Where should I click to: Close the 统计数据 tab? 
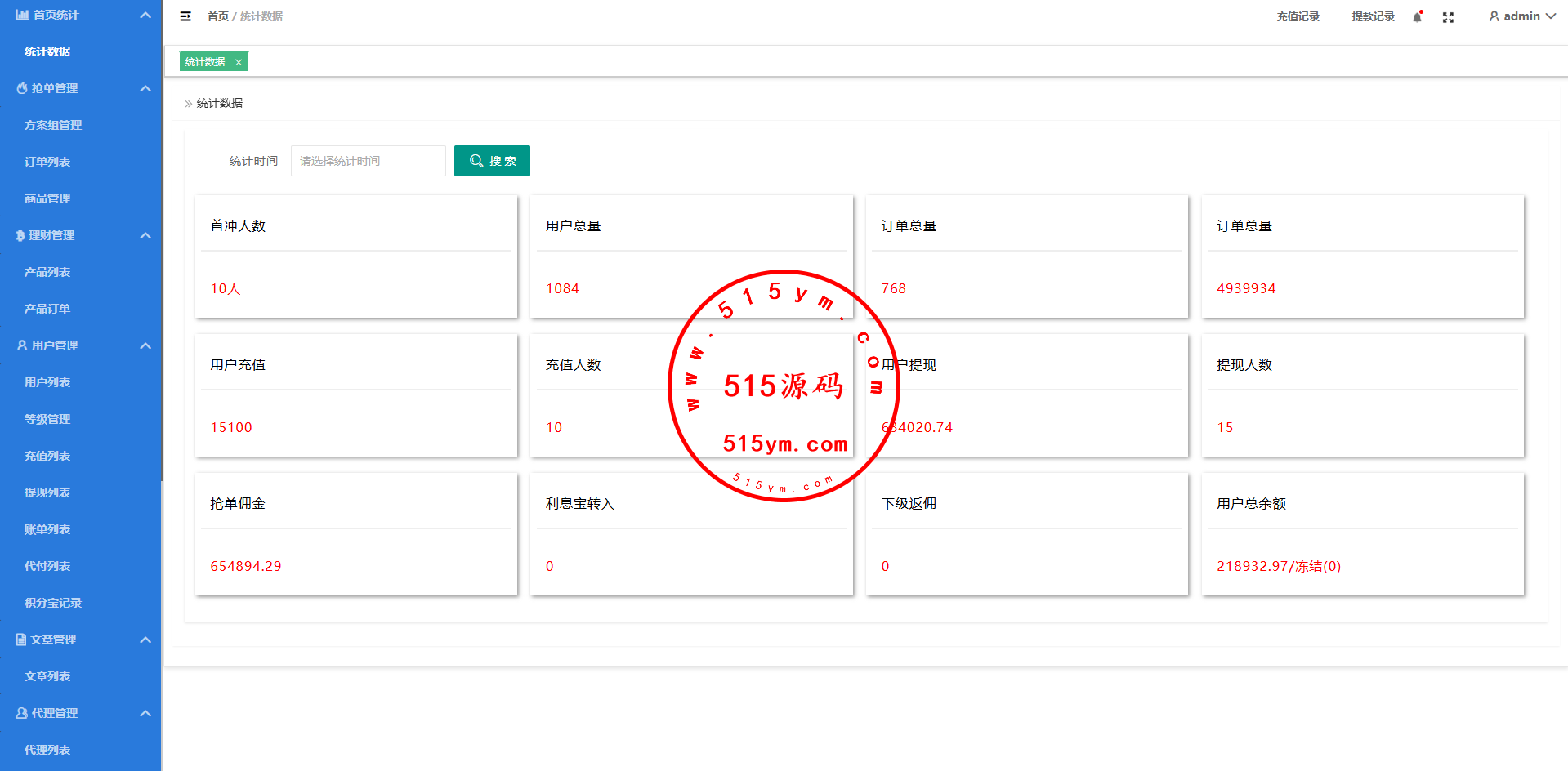(239, 62)
